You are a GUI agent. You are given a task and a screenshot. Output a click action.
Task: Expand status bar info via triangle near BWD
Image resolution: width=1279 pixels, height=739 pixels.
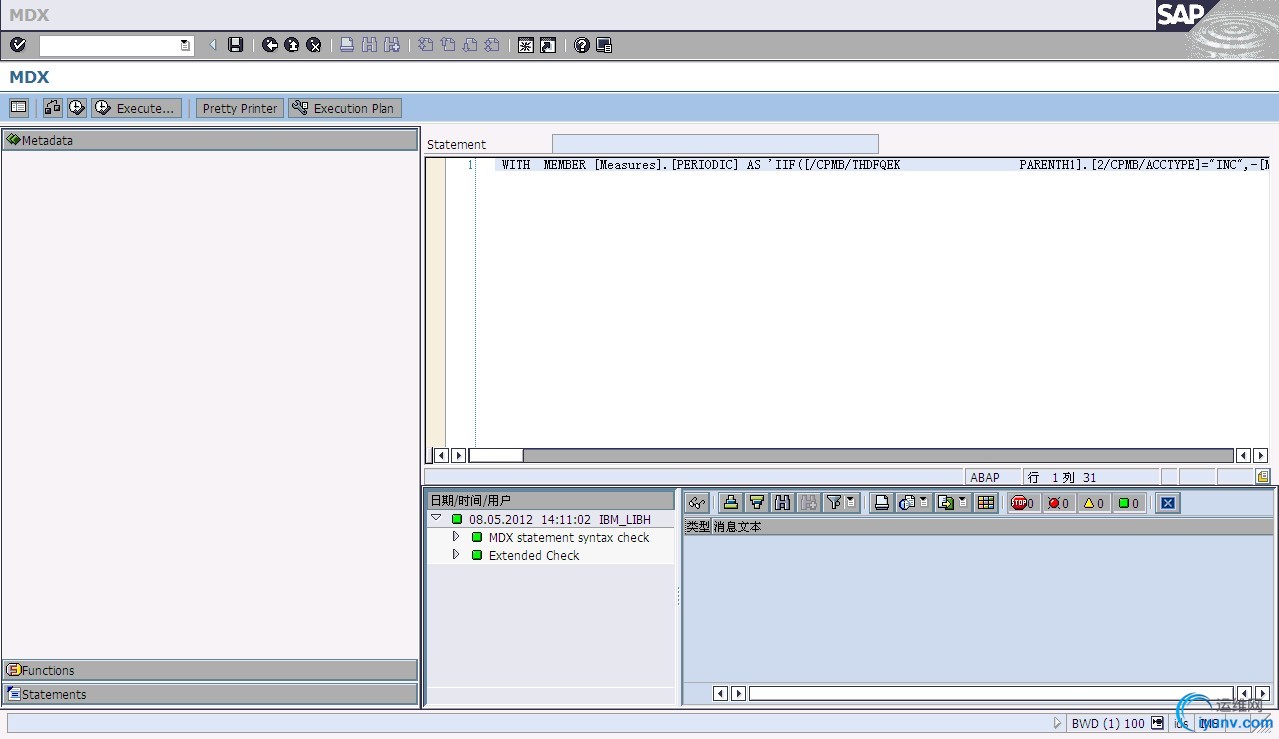1058,723
